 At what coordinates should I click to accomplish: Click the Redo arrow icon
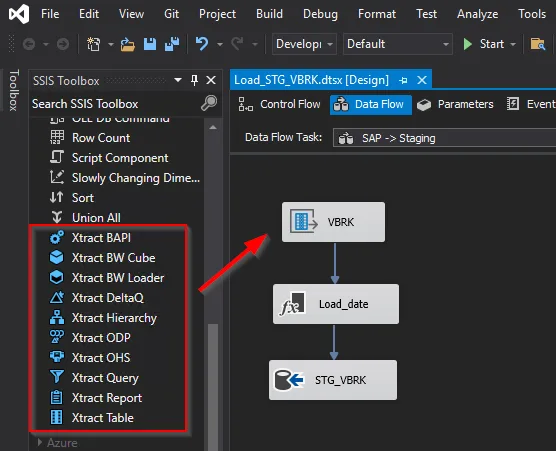[237, 44]
